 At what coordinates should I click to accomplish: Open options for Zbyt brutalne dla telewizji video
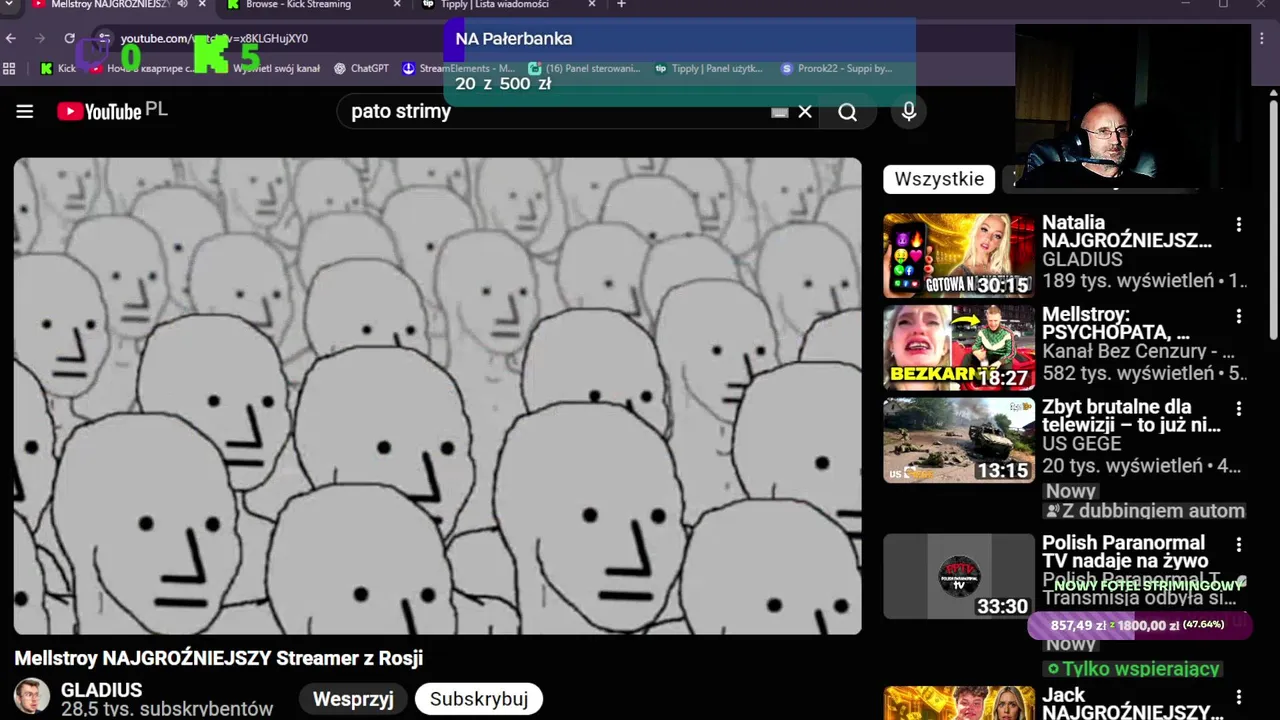tap(1239, 409)
